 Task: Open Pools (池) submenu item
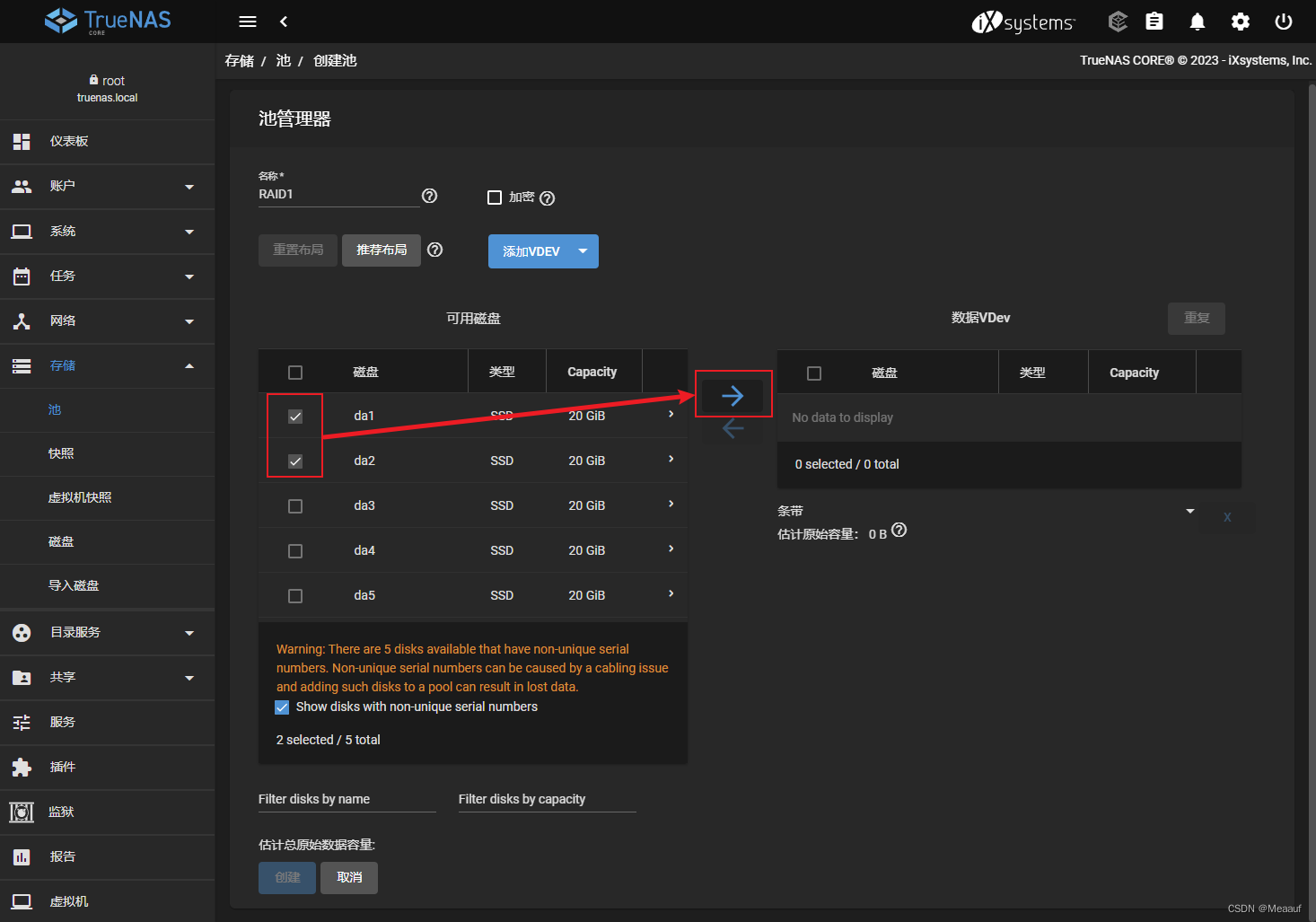click(108, 410)
